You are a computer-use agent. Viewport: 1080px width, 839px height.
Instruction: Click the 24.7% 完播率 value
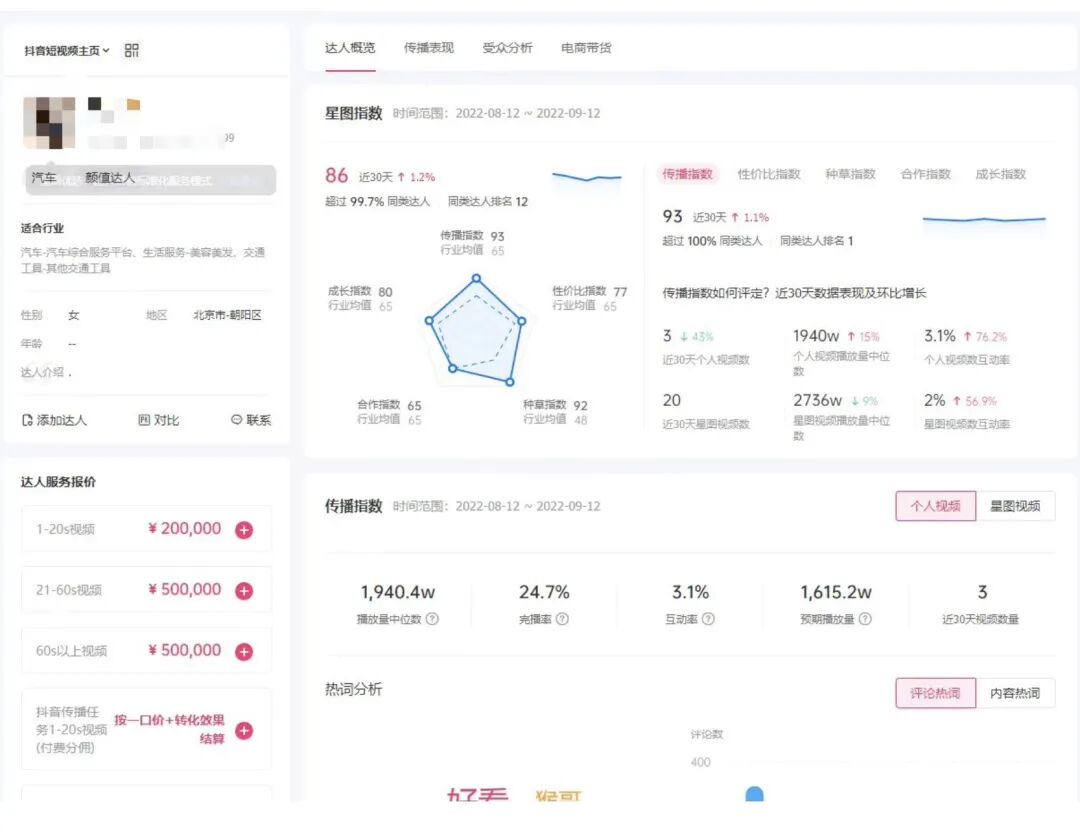pos(544,592)
